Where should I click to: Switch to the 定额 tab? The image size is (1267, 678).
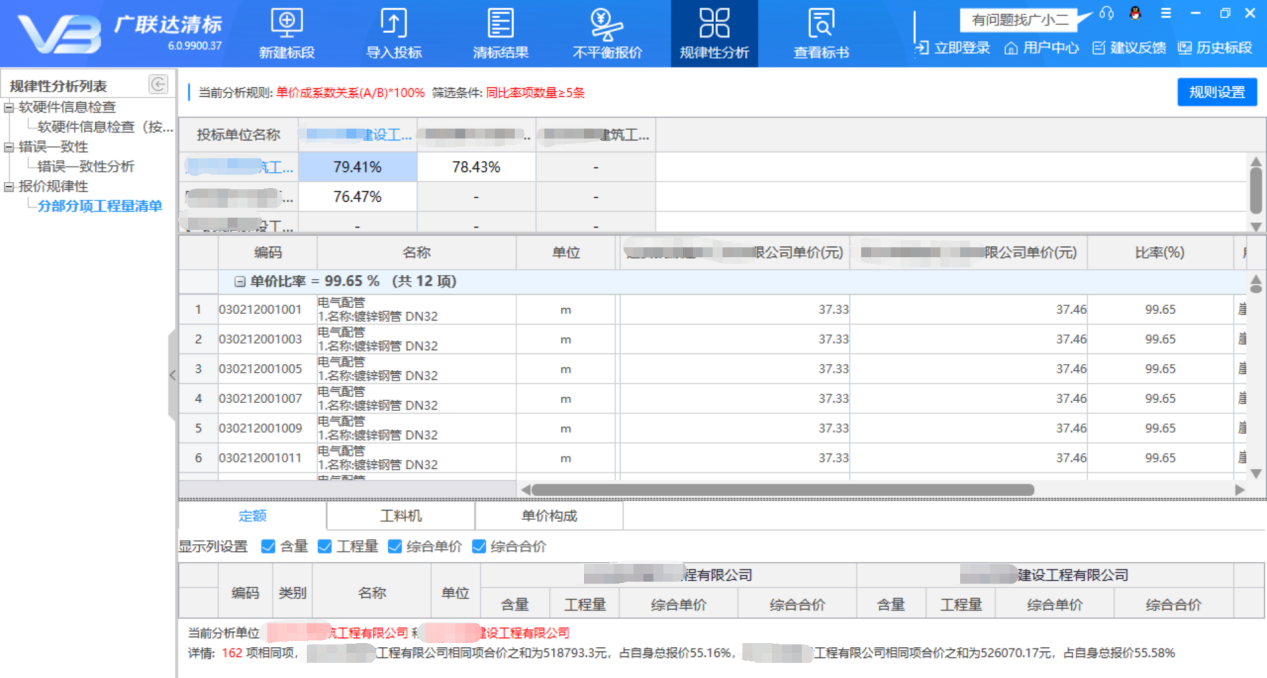point(253,516)
